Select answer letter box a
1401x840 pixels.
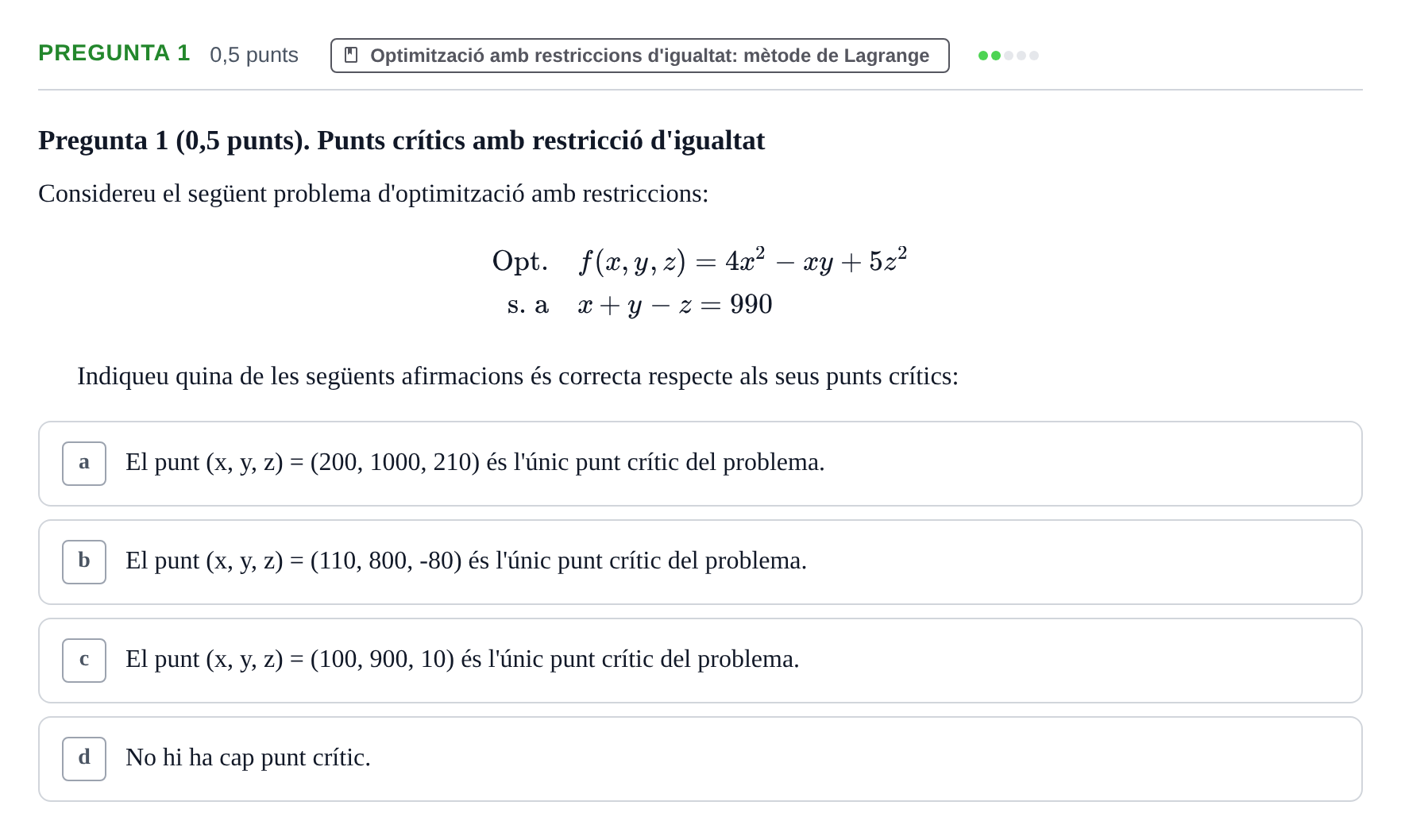click(x=84, y=464)
